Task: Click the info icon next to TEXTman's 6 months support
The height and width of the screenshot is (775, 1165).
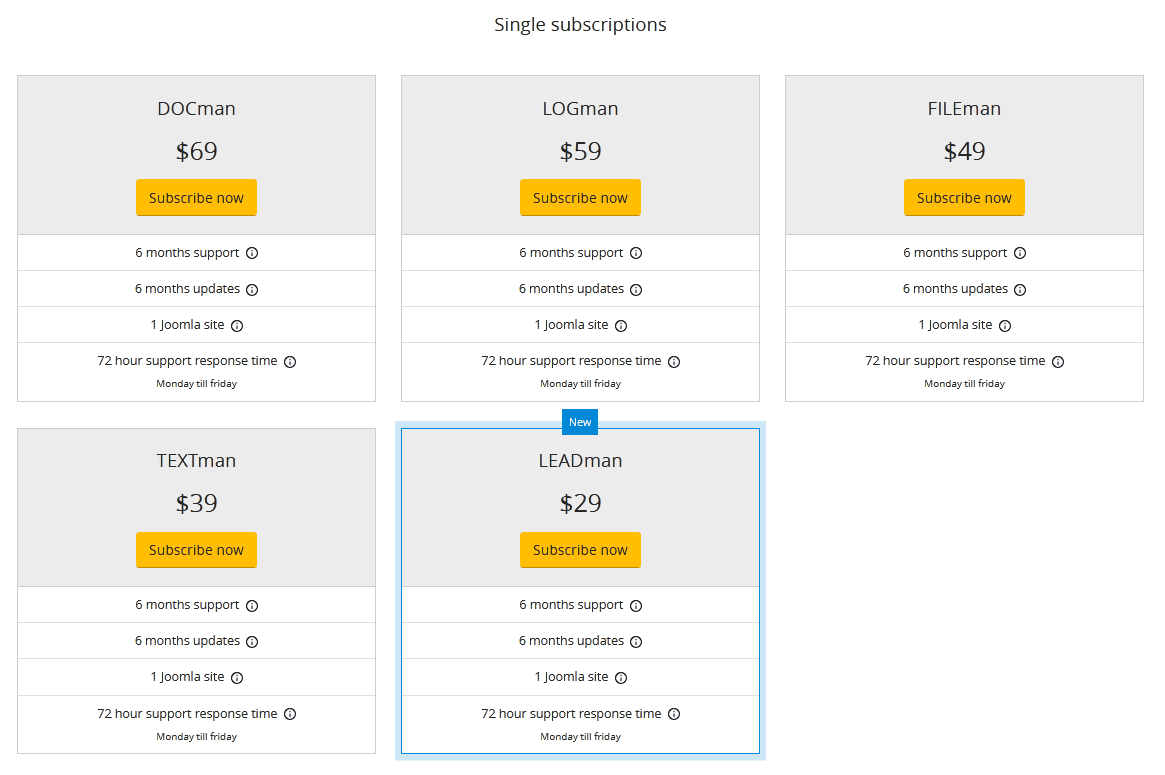Action: (x=252, y=605)
